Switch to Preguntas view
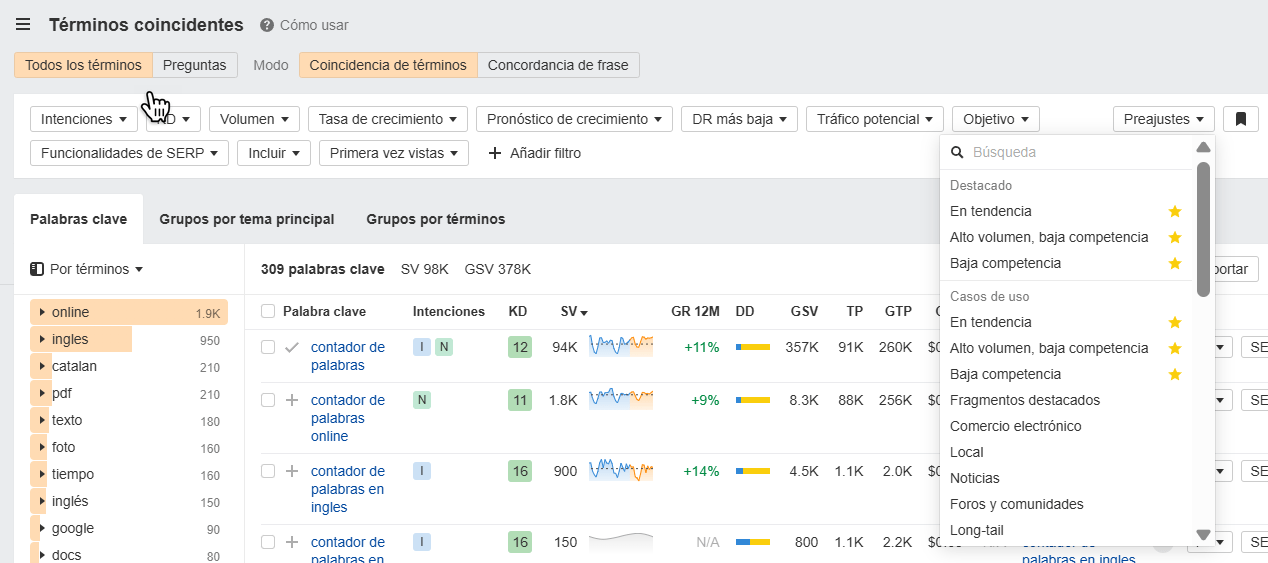 [195, 65]
